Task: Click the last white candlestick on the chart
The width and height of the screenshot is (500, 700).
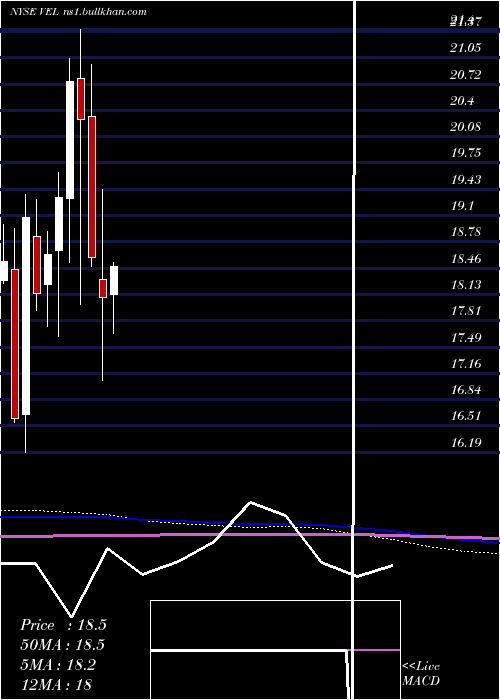Action: [x=114, y=280]
